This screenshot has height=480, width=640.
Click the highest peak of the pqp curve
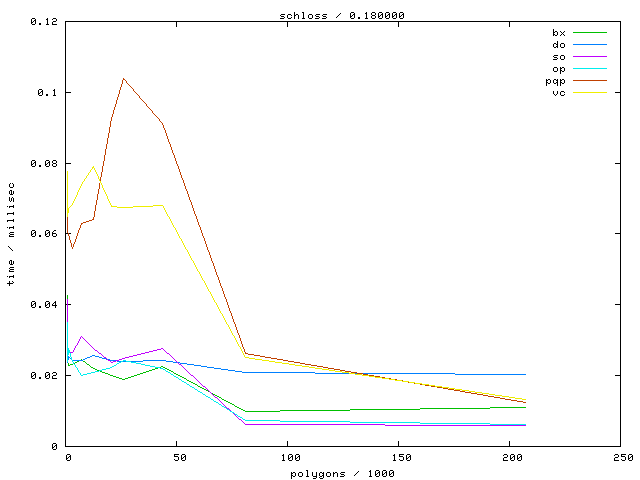(x=123, y=78)
